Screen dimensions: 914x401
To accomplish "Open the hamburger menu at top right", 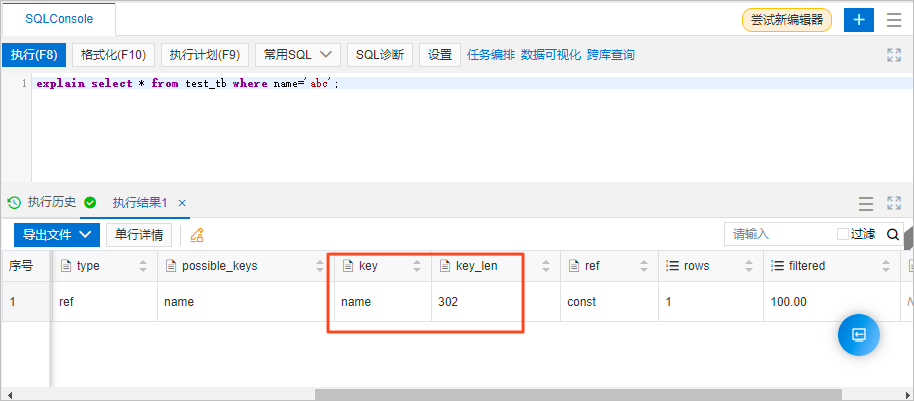I will tap(894, 20).
